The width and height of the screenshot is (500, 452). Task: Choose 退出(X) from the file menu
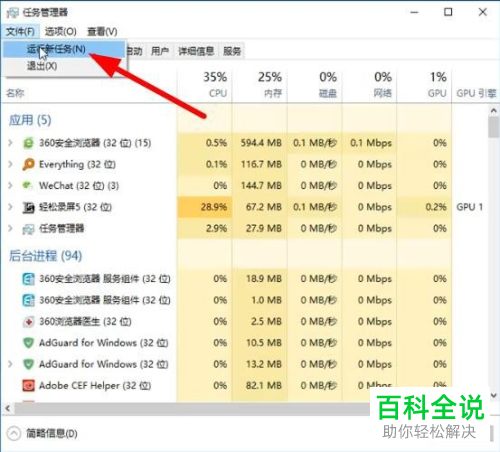pos(64,66)
